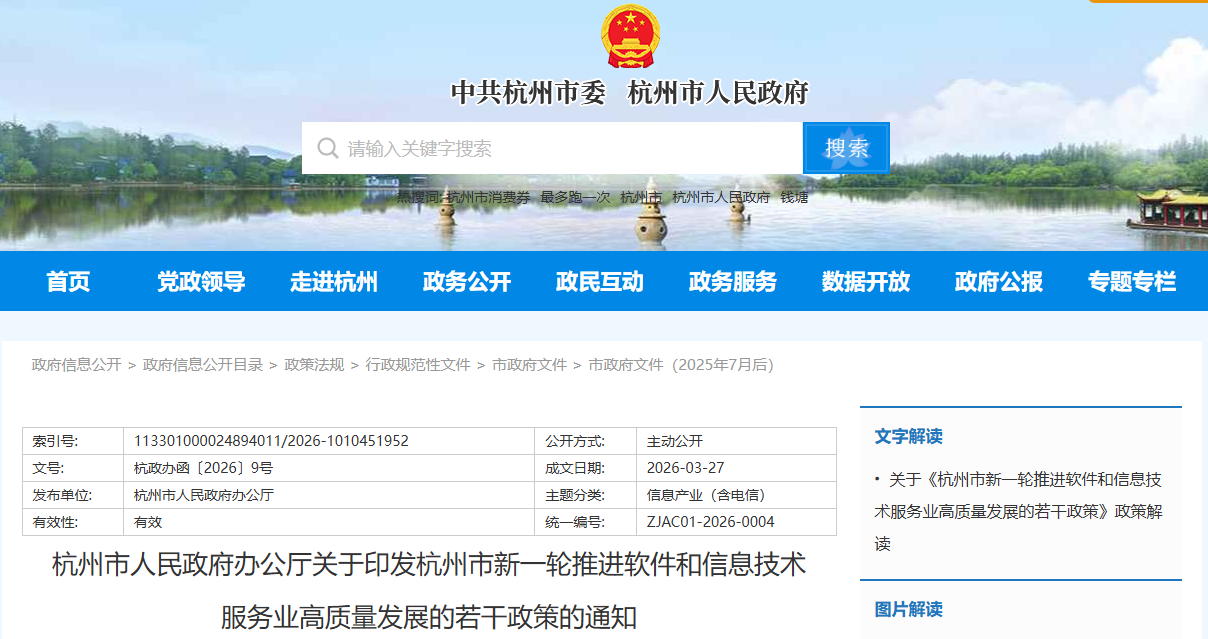This screenshot has width=1208, height=639.
Task: Open 行政规范性文件 breadcrumb link
Action: 418,365
